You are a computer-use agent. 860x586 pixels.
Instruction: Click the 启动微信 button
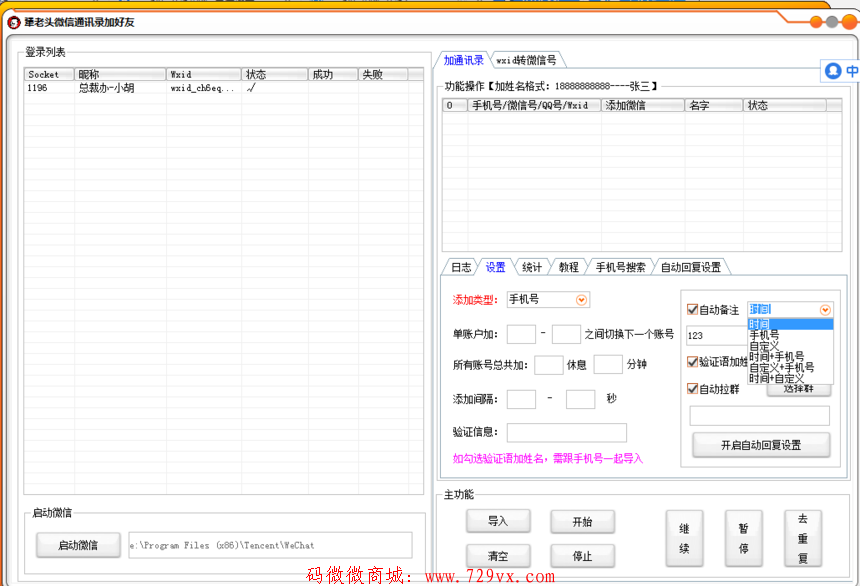pos(78,545)
